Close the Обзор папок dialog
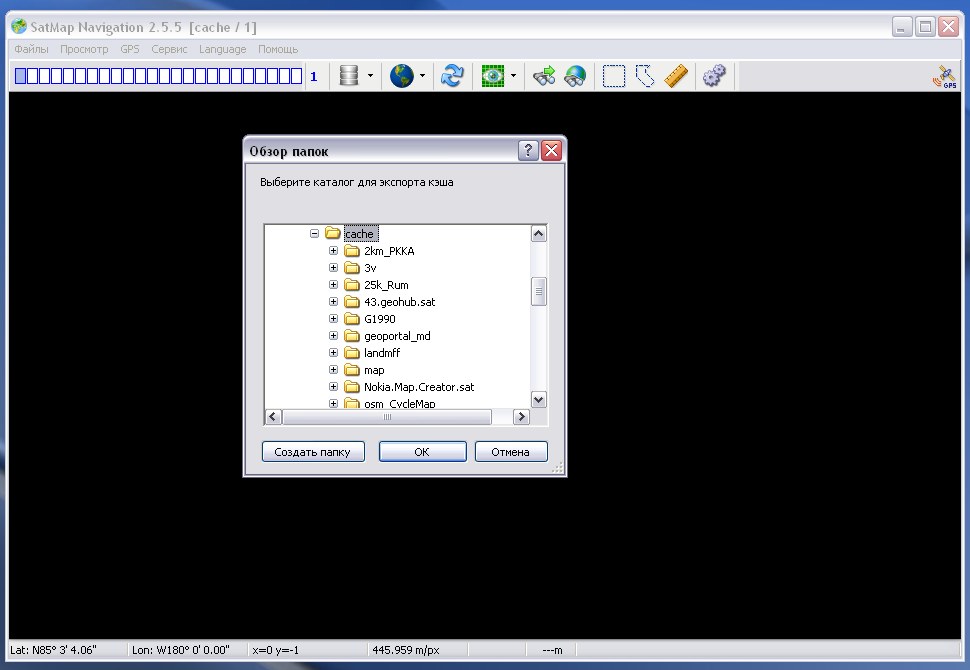970x670 pixels. tap(551, 150)
